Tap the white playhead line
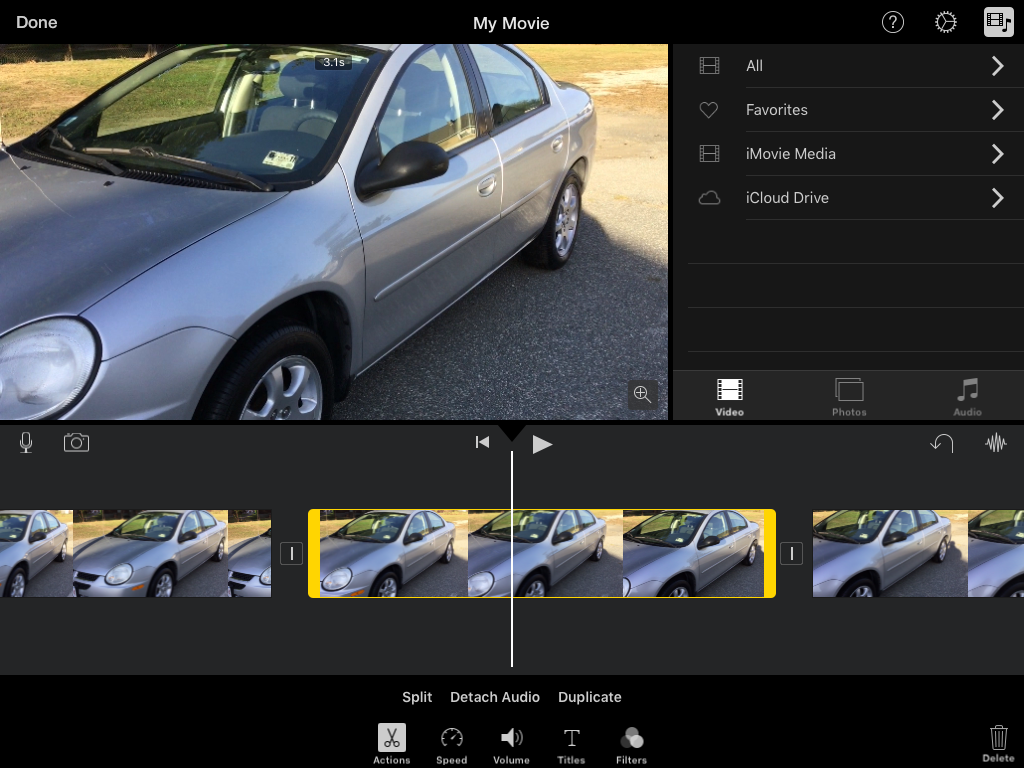 [x=512, y=558]
